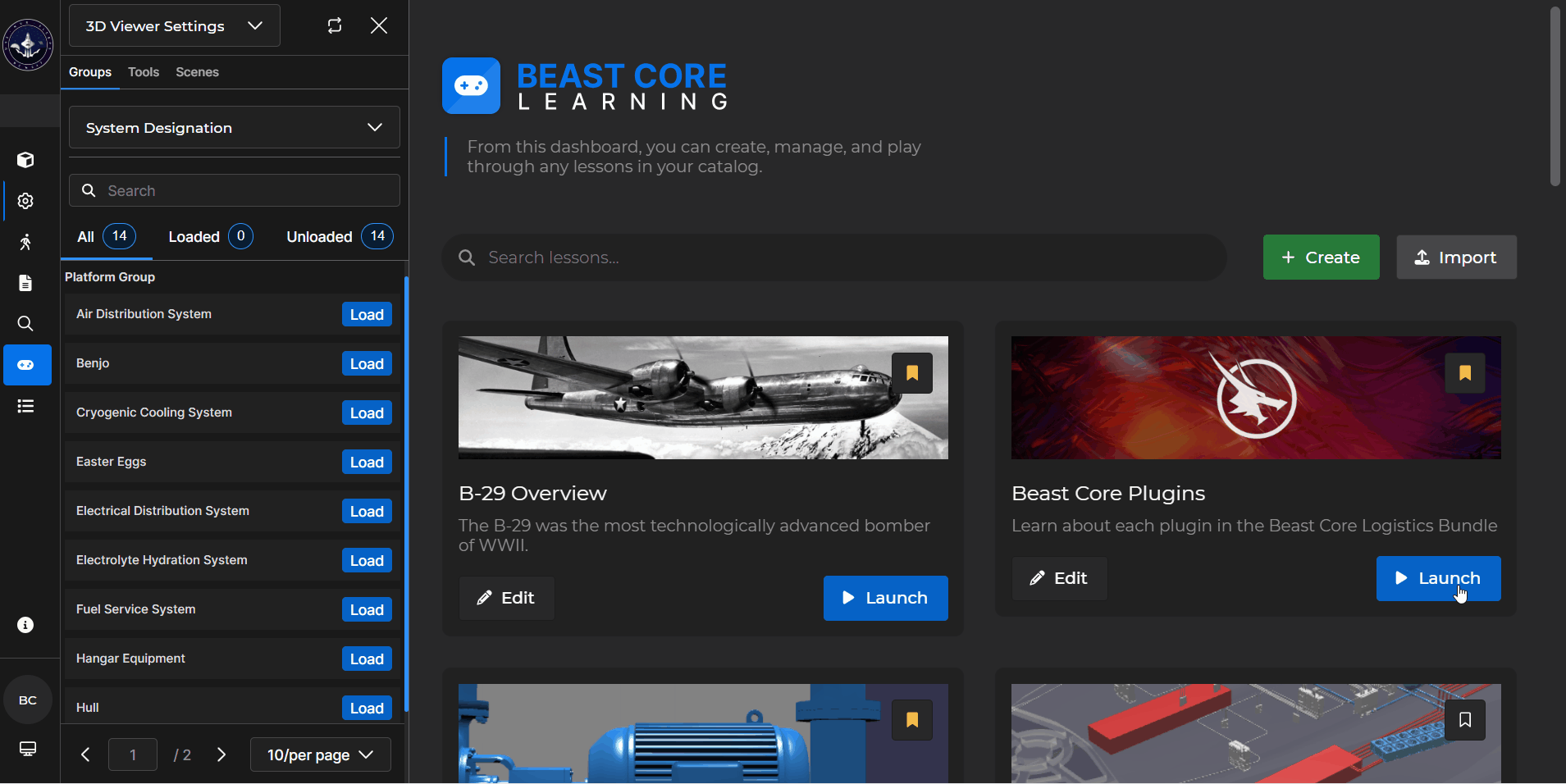Screen dimensions: 1566x784
Task: Open the B-29 bomber thumbnail
Action: pos(703,398)
